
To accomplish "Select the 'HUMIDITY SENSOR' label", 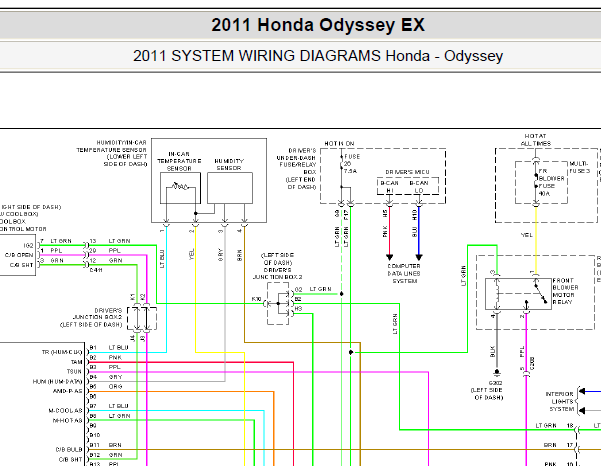I will click(229, 164).
